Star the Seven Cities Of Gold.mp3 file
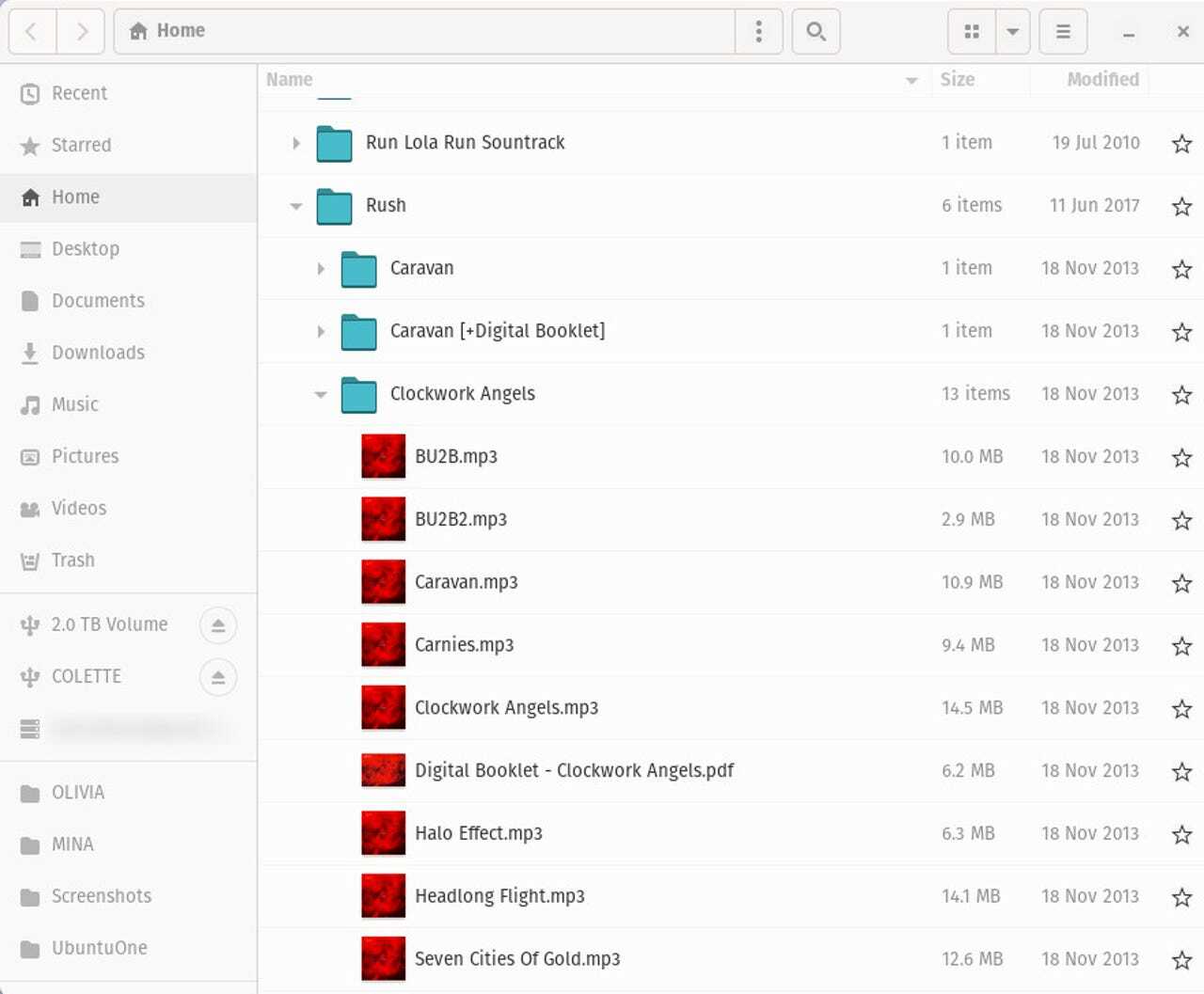Screen dimensions: 1204x994 1182,961
